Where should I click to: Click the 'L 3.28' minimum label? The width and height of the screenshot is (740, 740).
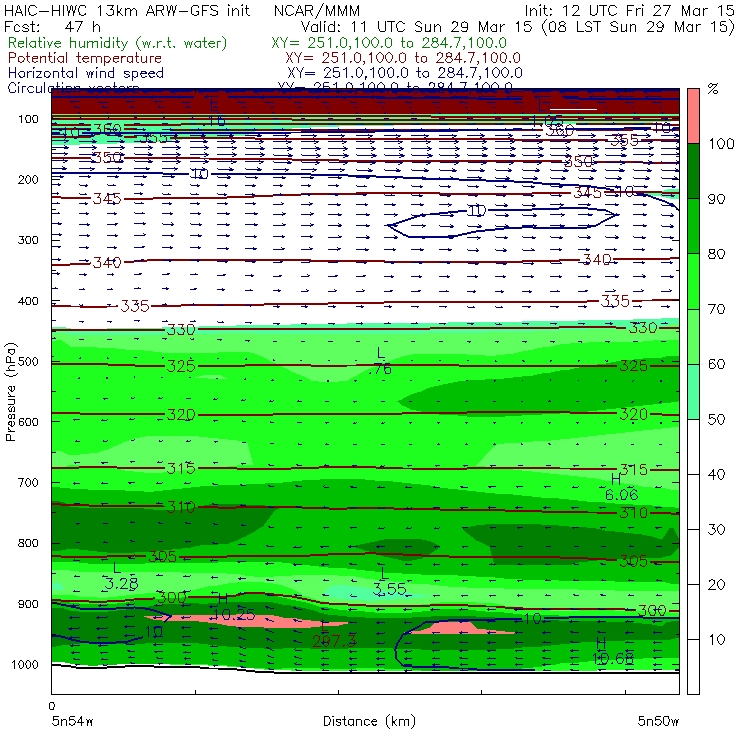pyautogui.click(x=121, y=577)
